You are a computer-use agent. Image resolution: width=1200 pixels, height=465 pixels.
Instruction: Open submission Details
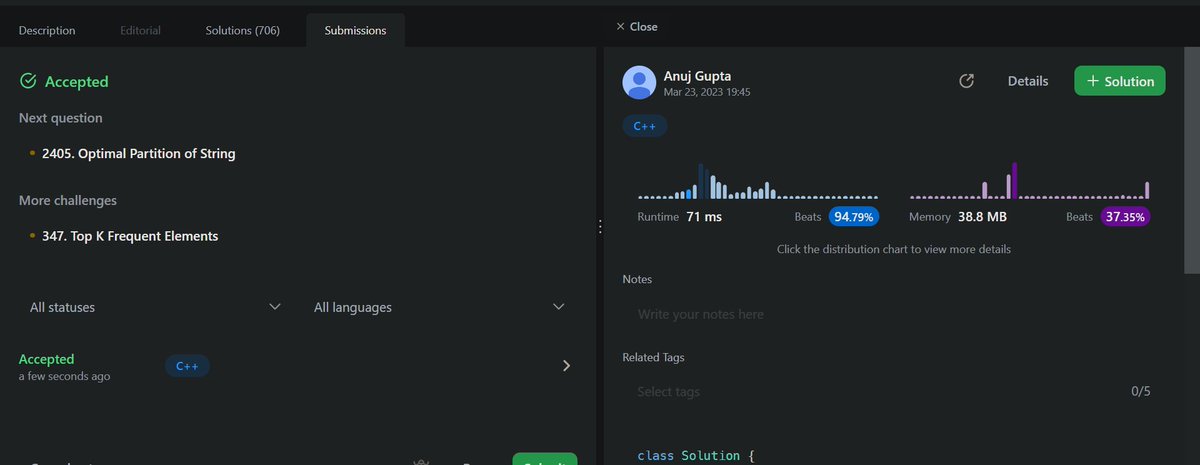click(x=1028, y=81)
